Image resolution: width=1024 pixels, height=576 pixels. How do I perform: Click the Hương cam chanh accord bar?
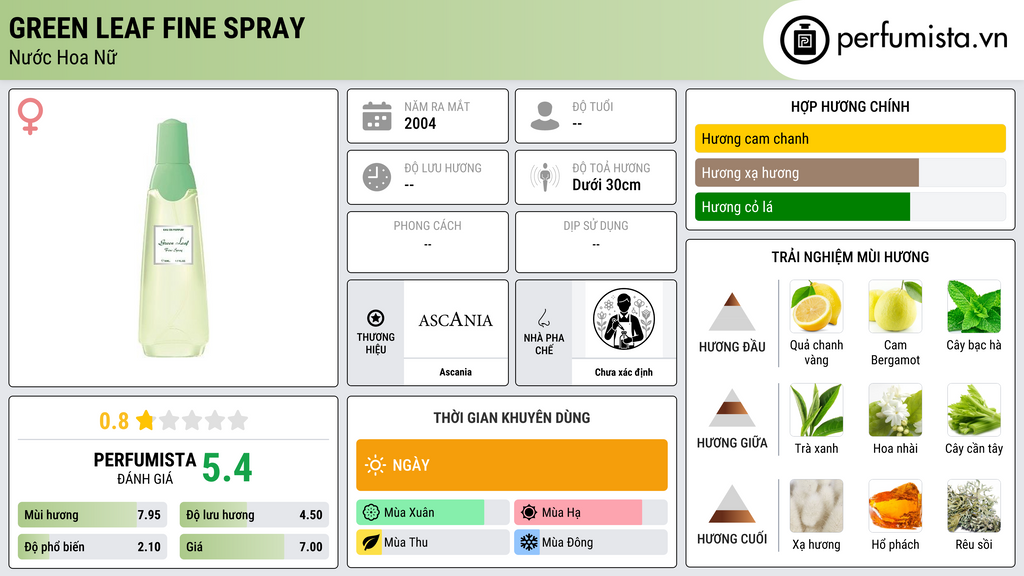click(850, 138)
